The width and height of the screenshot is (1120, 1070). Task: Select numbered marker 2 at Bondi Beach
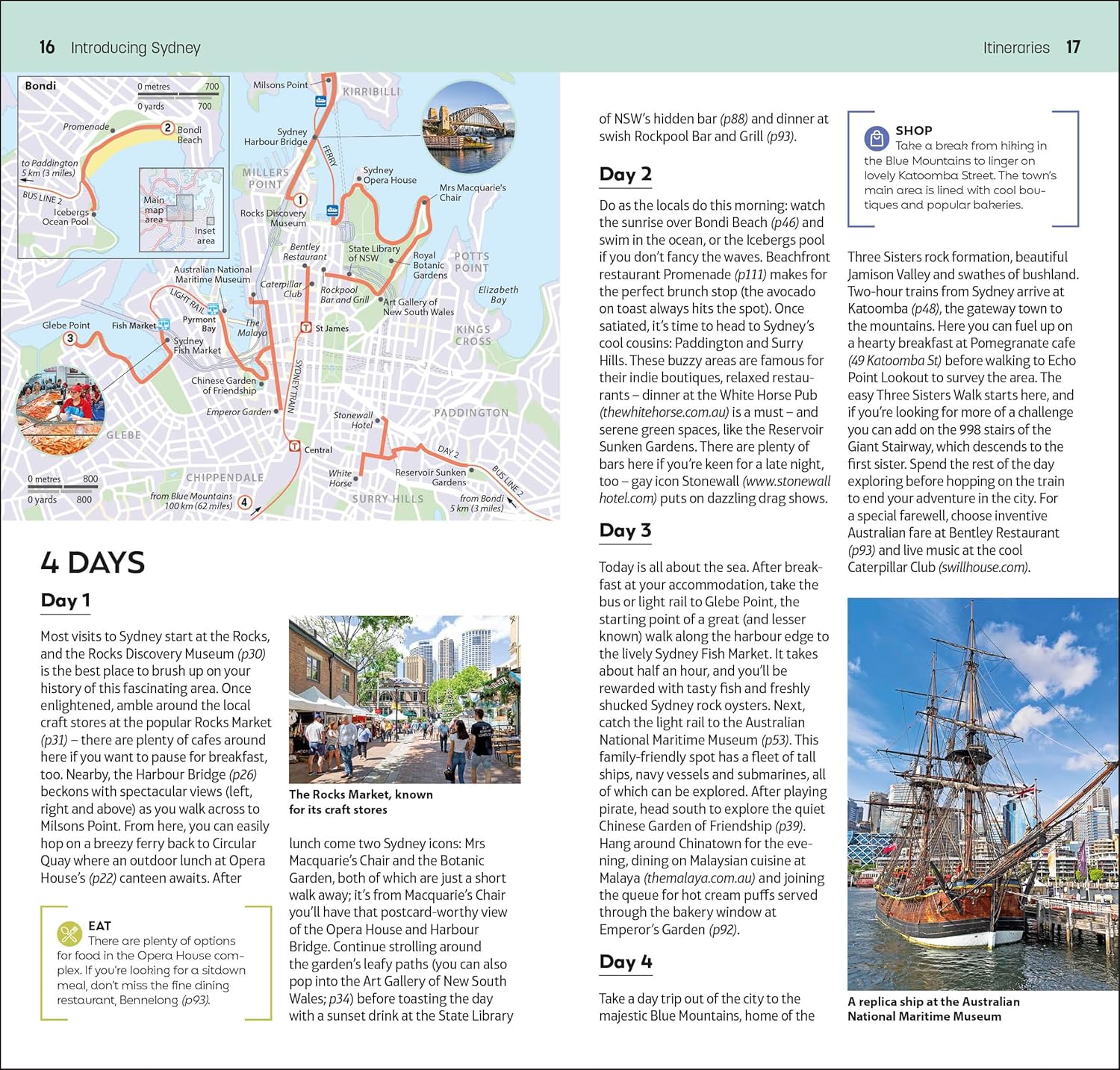(x=168, y=128)
